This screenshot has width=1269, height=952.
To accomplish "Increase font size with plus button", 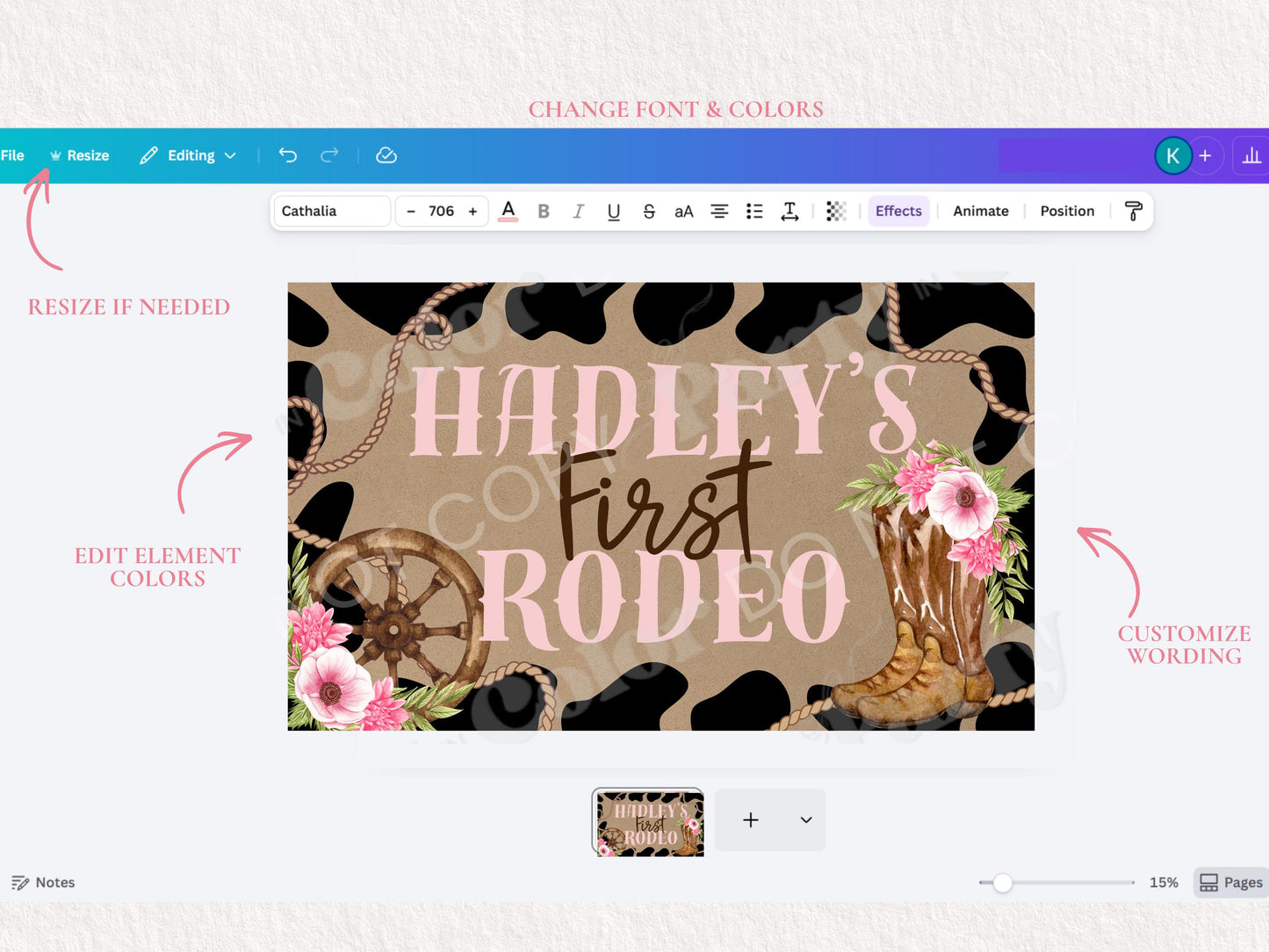I will (472, 211).
